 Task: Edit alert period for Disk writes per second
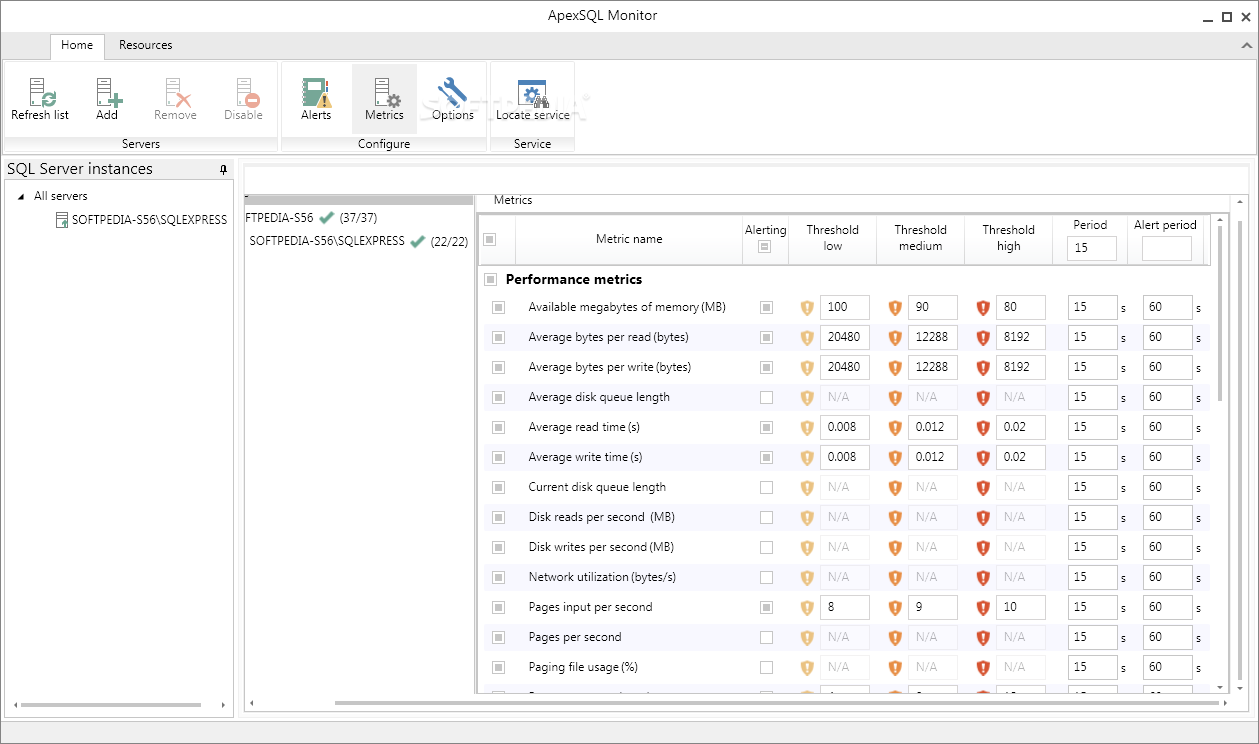(x=1167, y=548)
